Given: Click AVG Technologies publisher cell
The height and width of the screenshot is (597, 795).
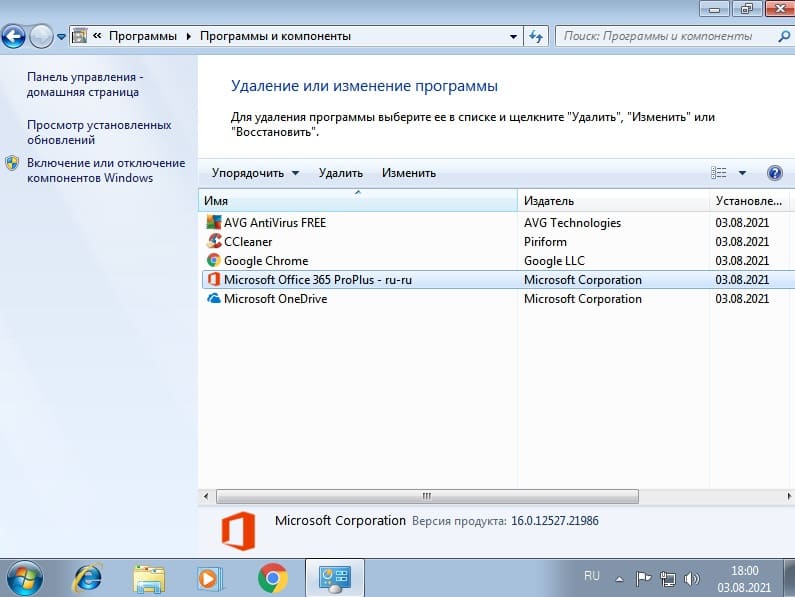Looking at the screenshot, I should tap(572, 223).
